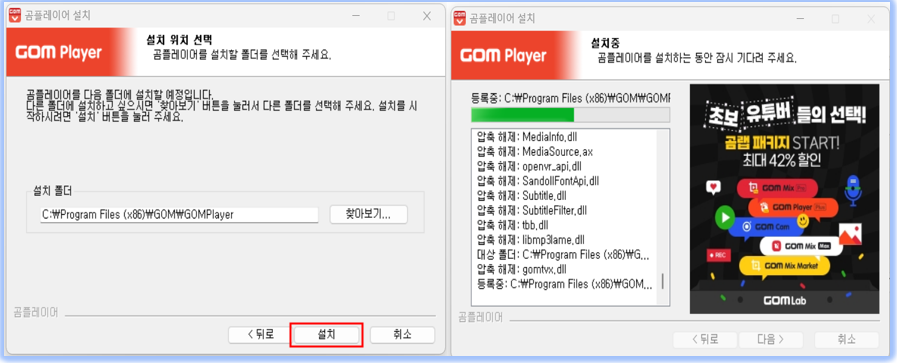The width and height of the screenshot is (897, 363).
Task: Close the right installer window
Action: coord(871,19)
